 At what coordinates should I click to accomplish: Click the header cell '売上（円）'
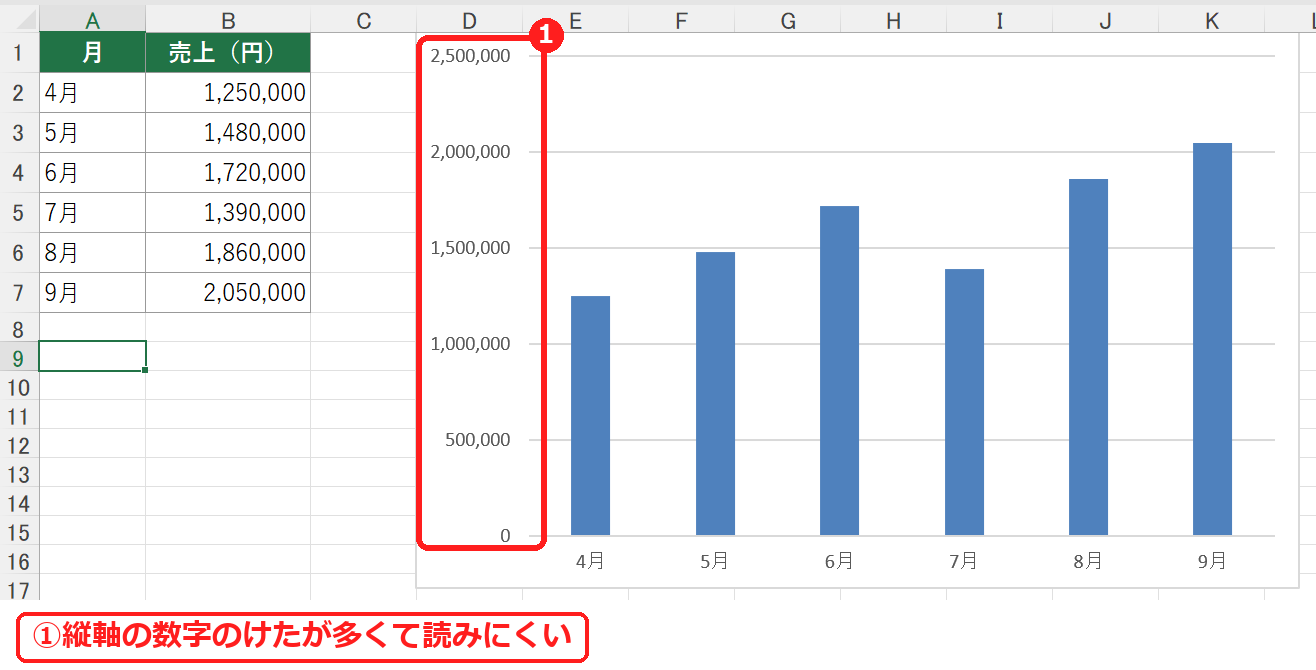[x=228, y=53]
